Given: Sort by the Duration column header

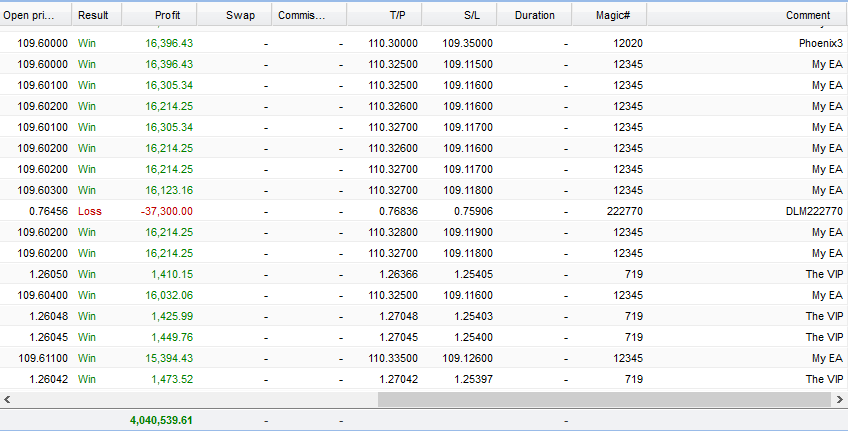Looking at the screenshot, I should tap(534, 15).
